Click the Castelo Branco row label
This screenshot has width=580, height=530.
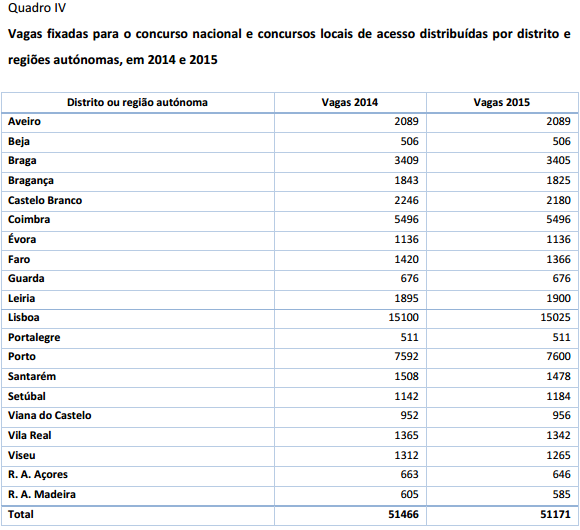point(45,200)
